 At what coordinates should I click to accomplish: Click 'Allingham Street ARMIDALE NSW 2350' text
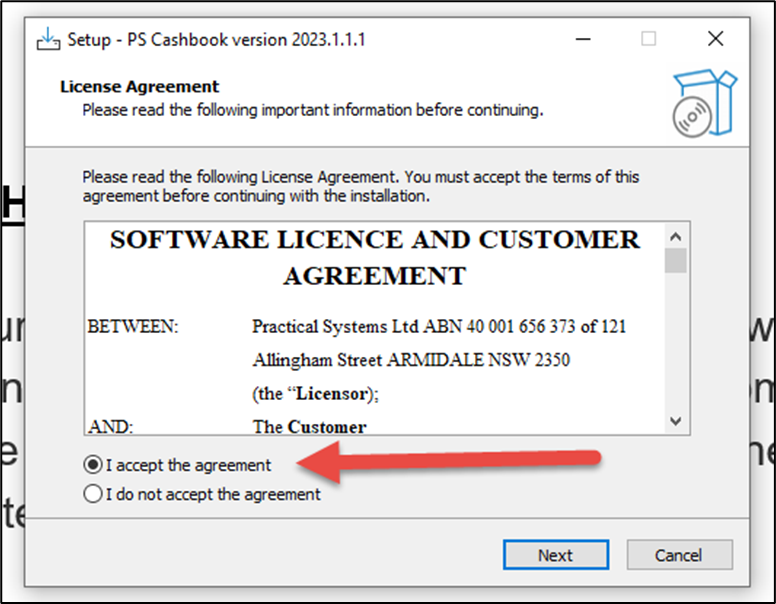[411, 360]
